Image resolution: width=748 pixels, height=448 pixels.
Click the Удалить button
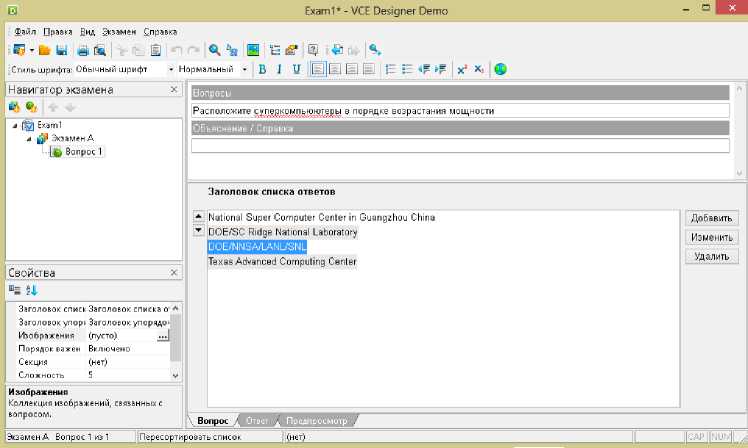point(711,256)
